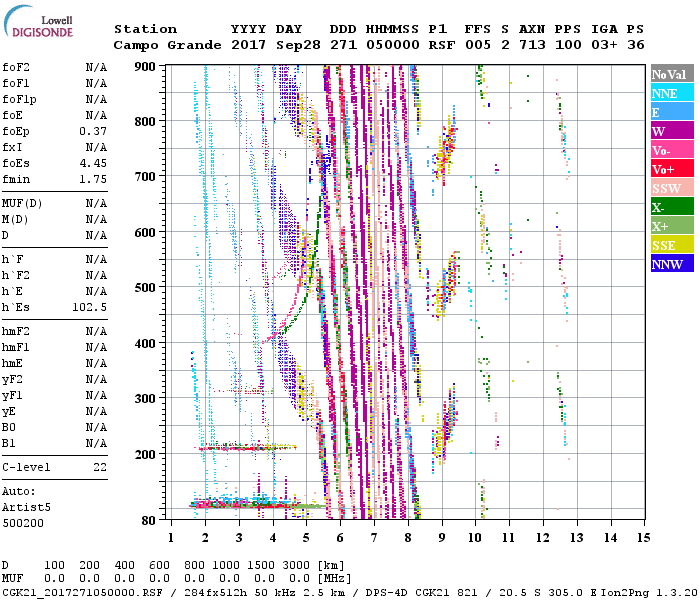The height and width of the screenshot is (600, 700).
Task: Select the NoVal legend swatch
Action: (671, 74)
